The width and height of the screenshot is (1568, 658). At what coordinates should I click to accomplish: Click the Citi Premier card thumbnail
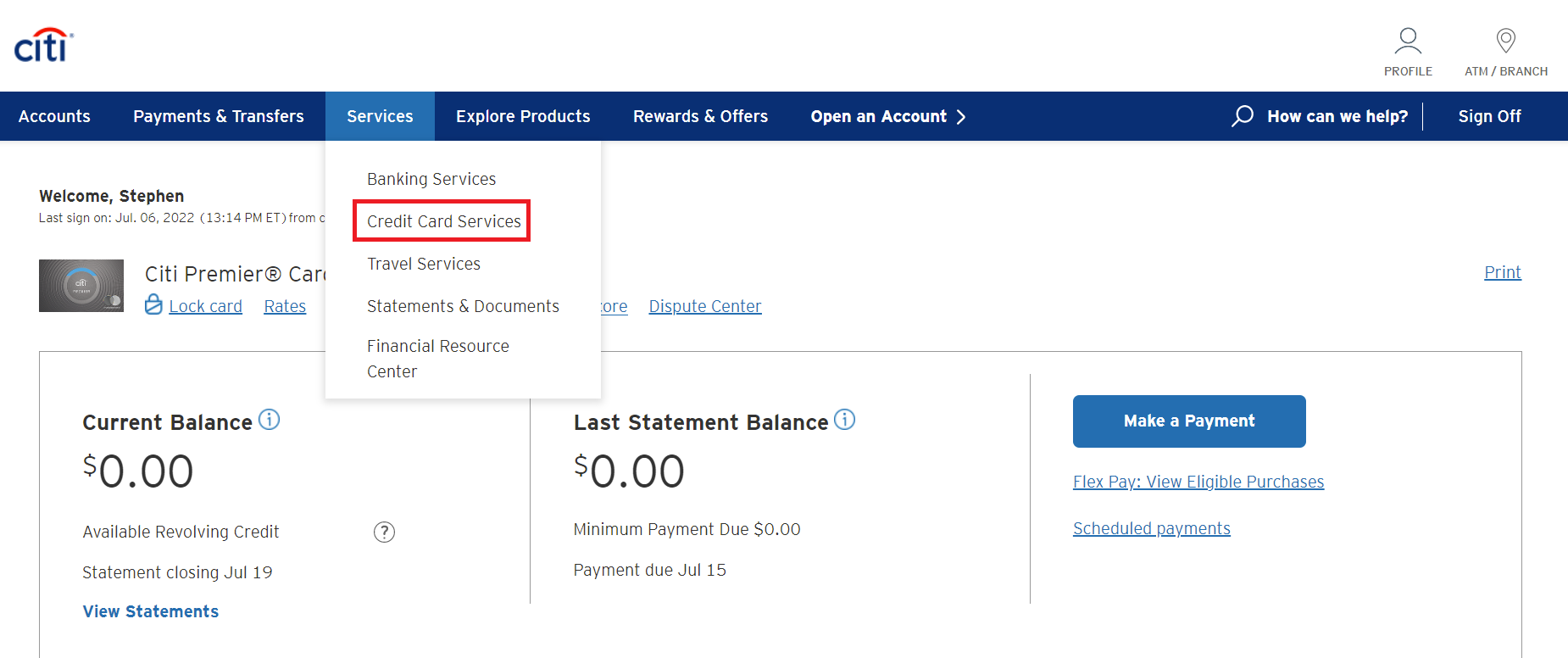81,286
